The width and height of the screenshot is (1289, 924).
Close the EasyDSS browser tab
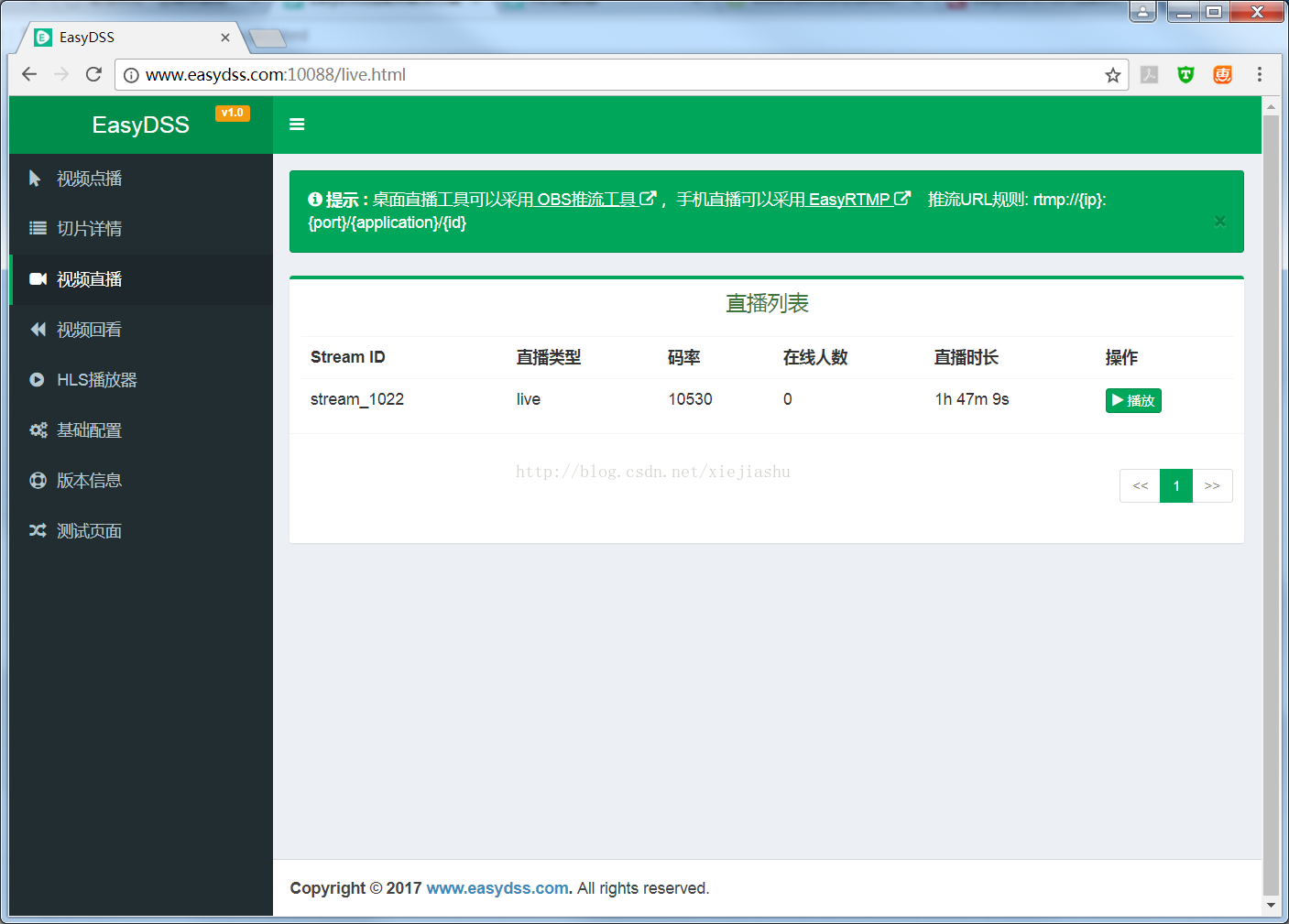[x=225, y=38]
